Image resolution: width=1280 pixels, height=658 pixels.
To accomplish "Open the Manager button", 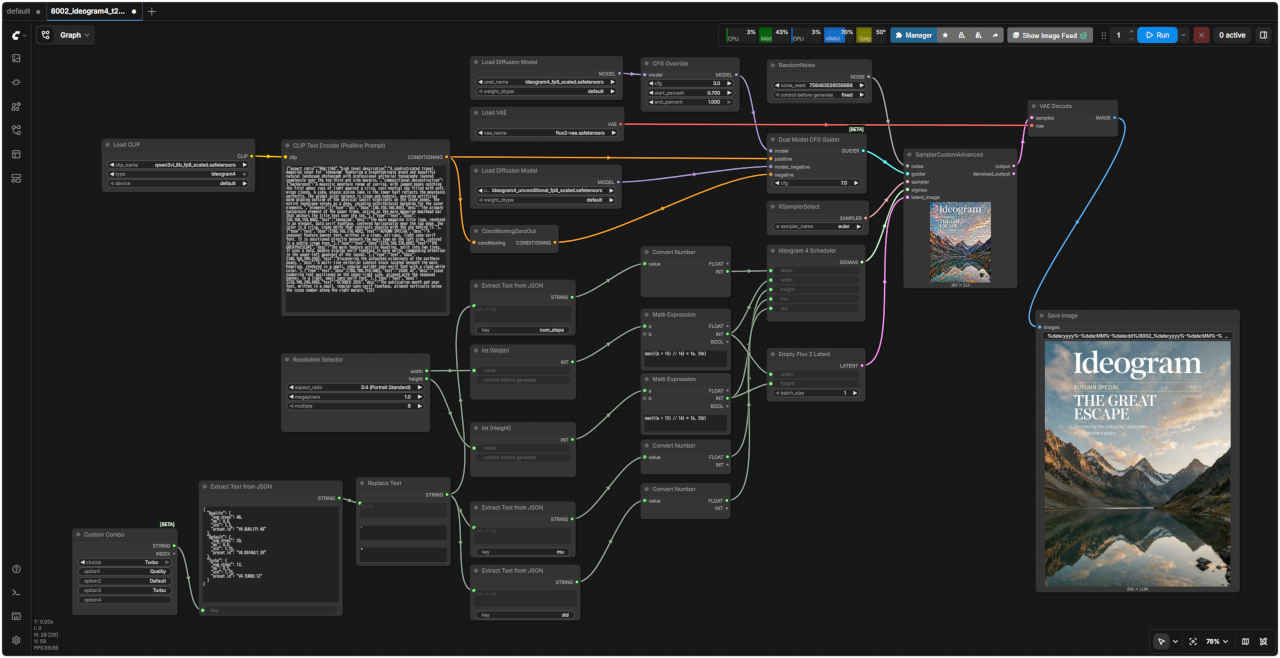I will pyautogui.click(x=913, y=35).
